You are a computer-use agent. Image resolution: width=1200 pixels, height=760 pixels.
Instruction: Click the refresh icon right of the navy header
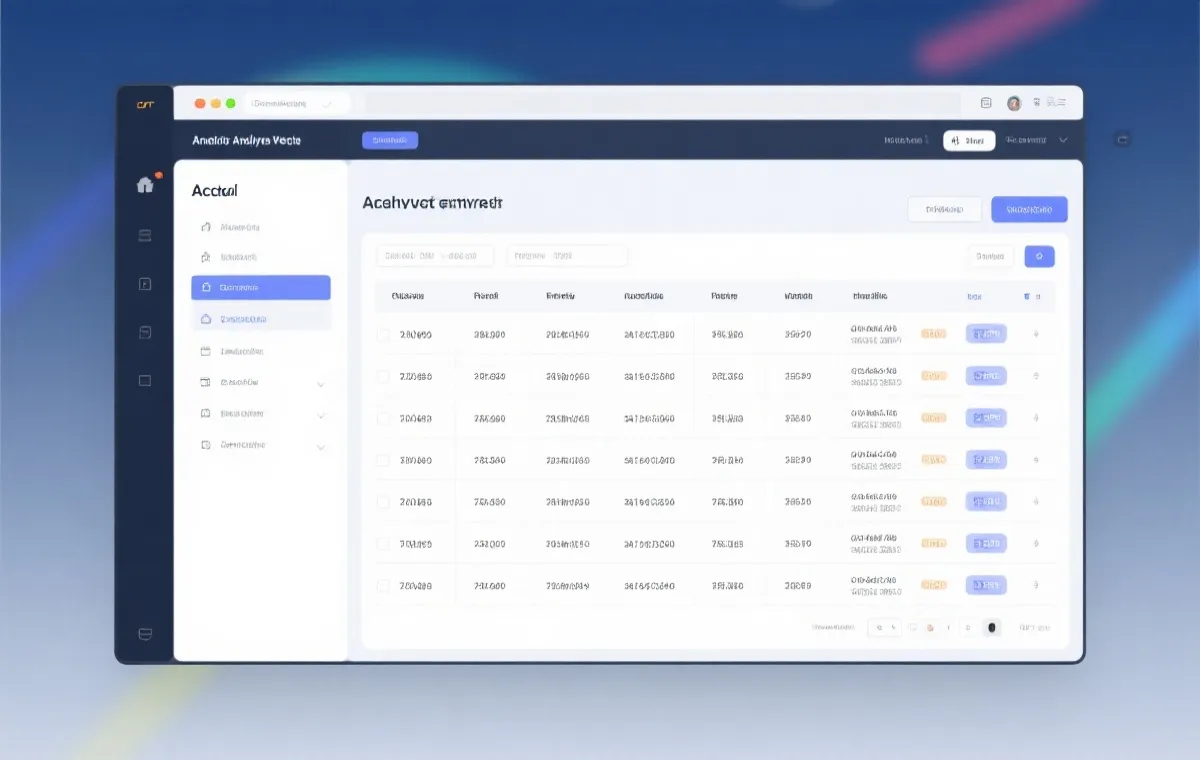[1122, 140]
